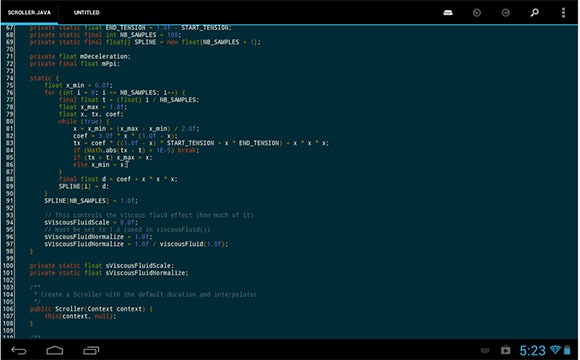Tap the Android home button
The width and height of the screenshot is (580, 360).
55,350
